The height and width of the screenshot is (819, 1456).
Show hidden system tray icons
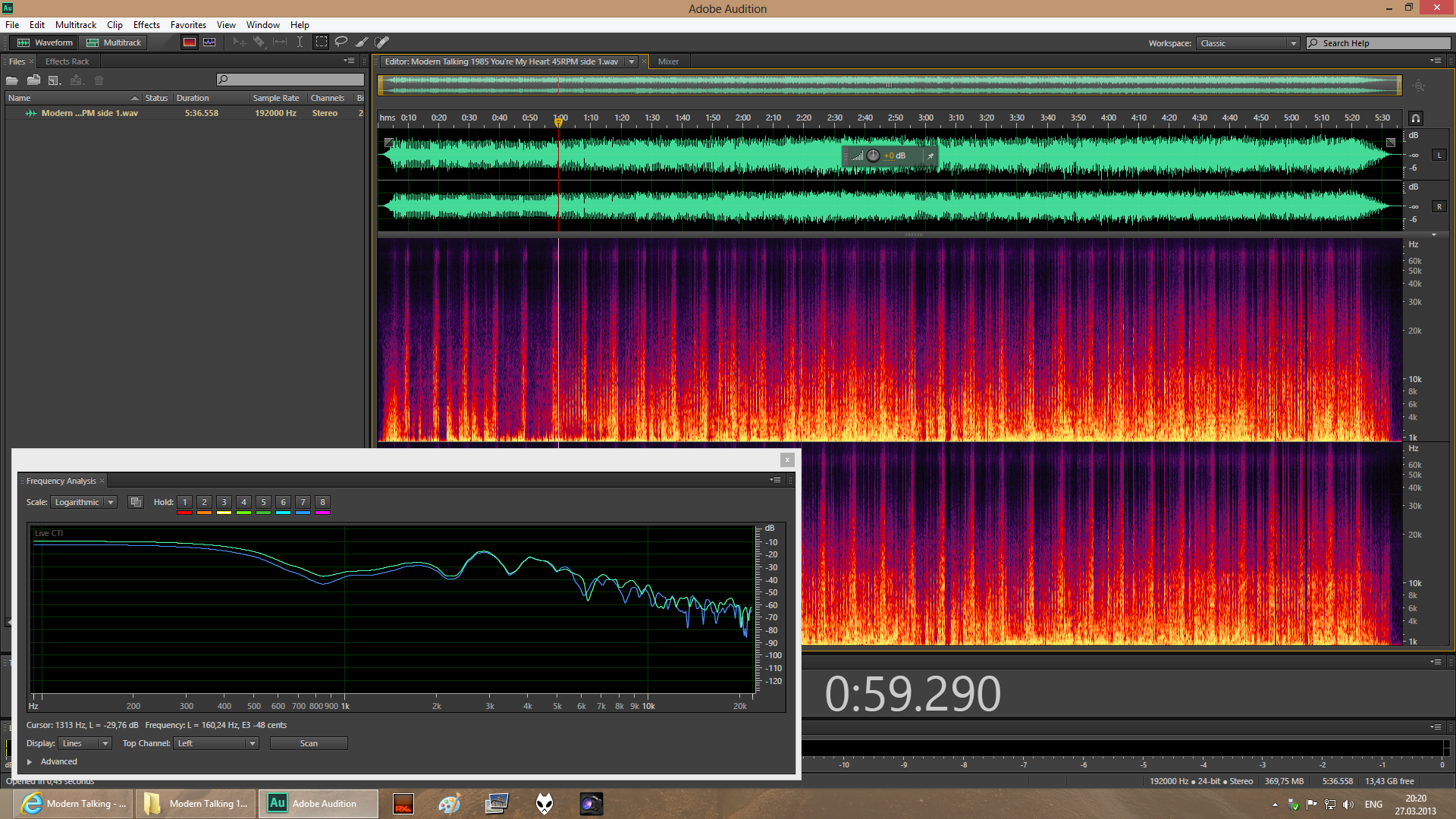[x=1275, y=805]
